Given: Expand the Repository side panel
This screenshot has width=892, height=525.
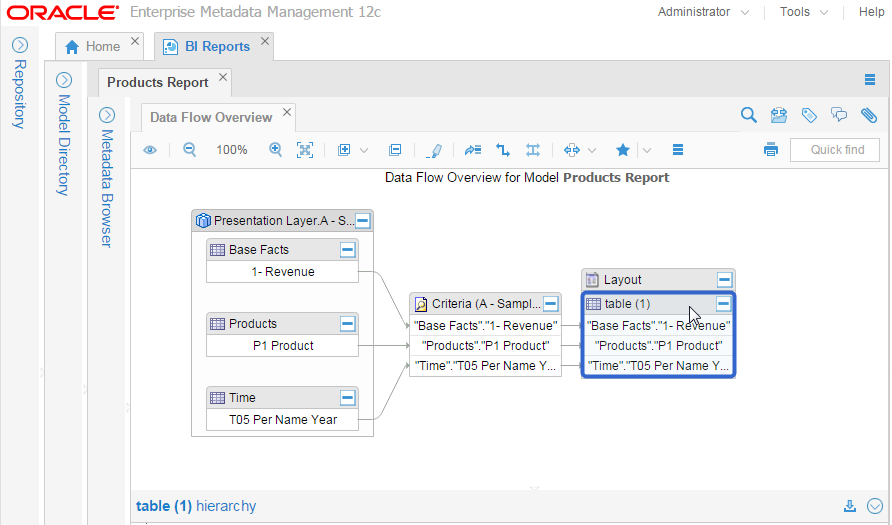Looking at the screenshot, I should click(x=20, y=45).
